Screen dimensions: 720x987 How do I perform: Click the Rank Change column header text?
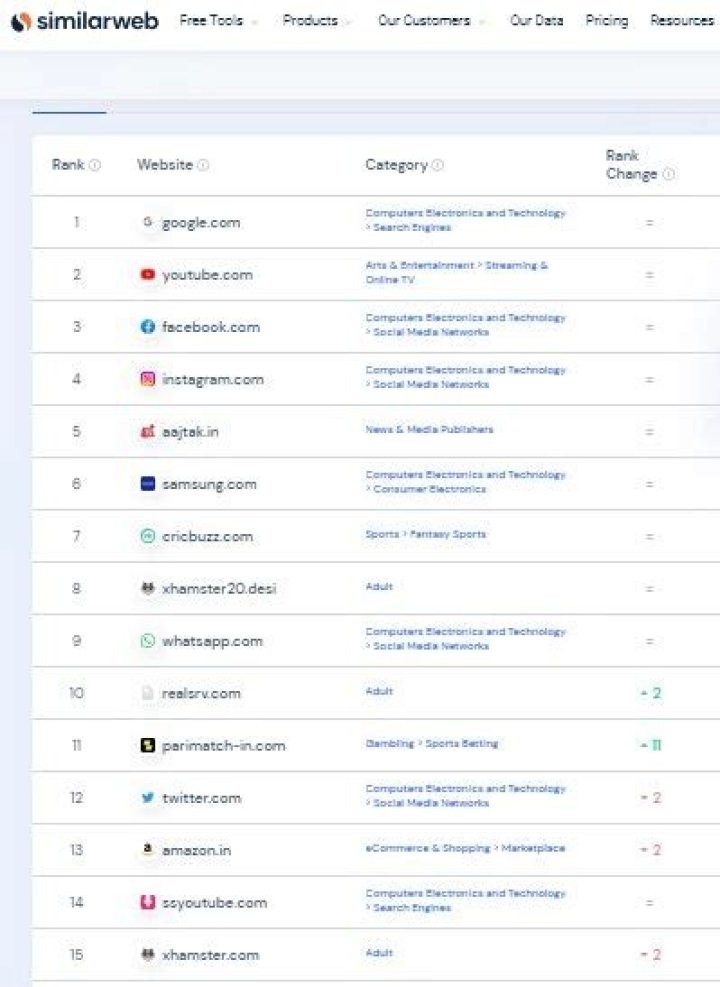[x=632, y=164]
